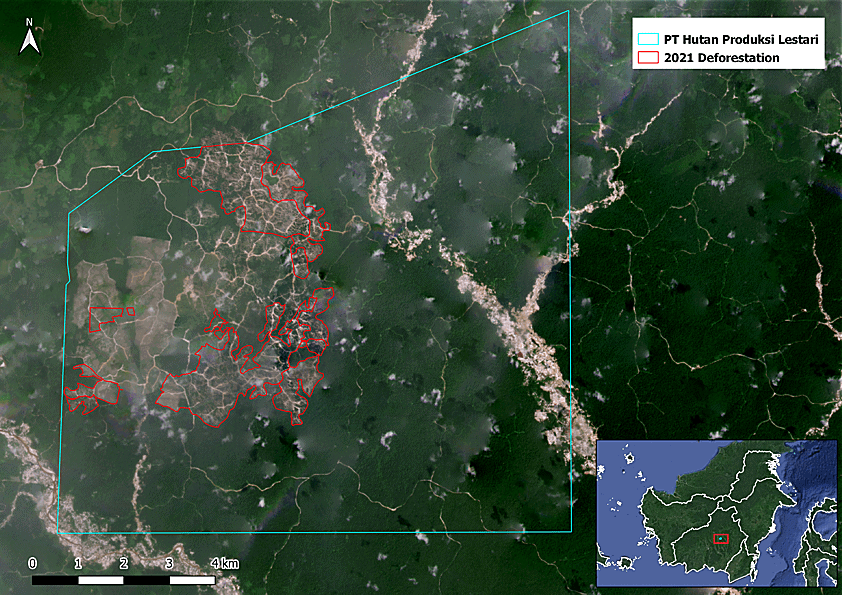Click the scale bar '0' label
This screenshot has height=595, width=842.
click(x=33, y=563)
